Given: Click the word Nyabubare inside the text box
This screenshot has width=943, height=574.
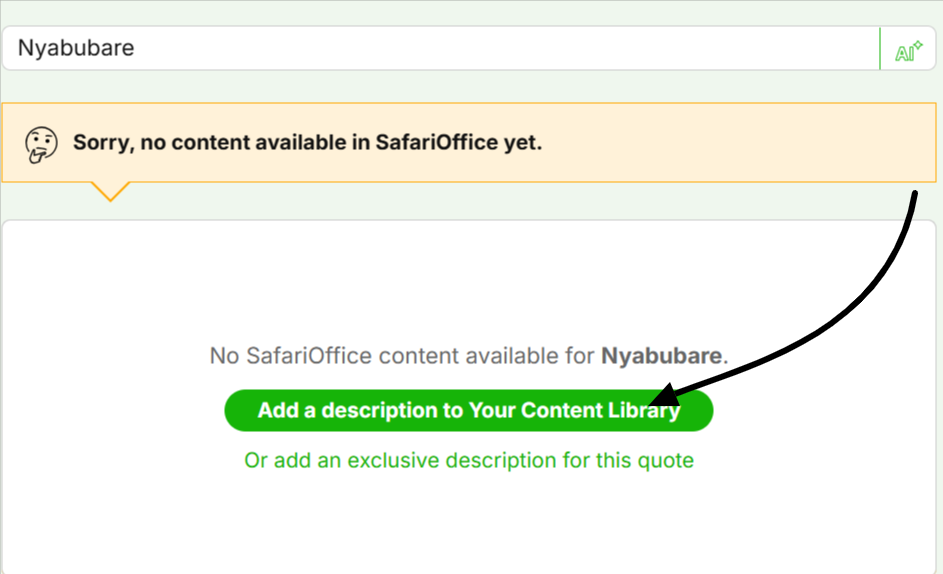Looking at the screenshot, I should pos(76,48).
